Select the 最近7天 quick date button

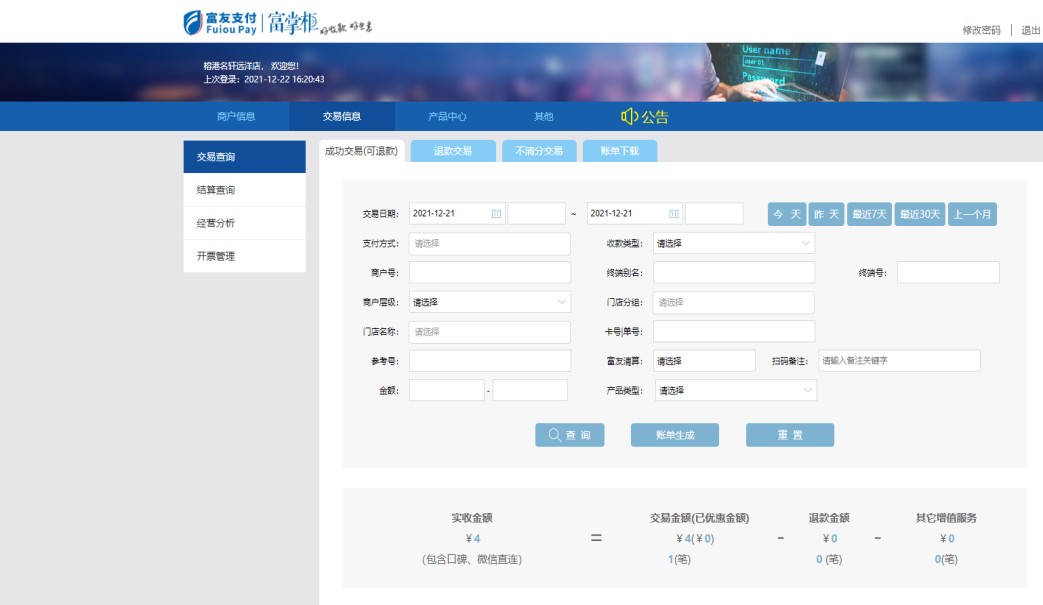coord(869,214)
